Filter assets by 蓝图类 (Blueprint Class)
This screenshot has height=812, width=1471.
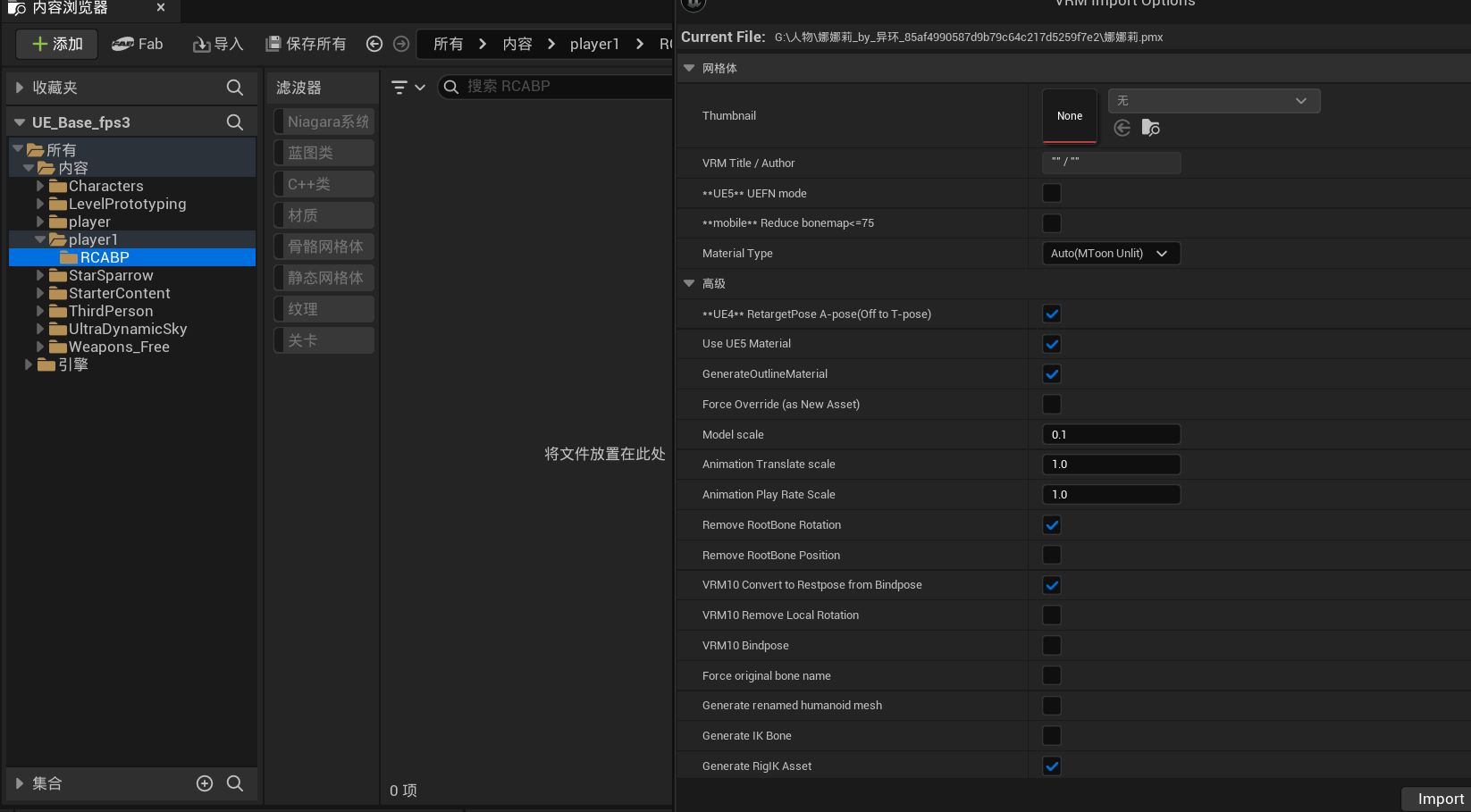323,152
